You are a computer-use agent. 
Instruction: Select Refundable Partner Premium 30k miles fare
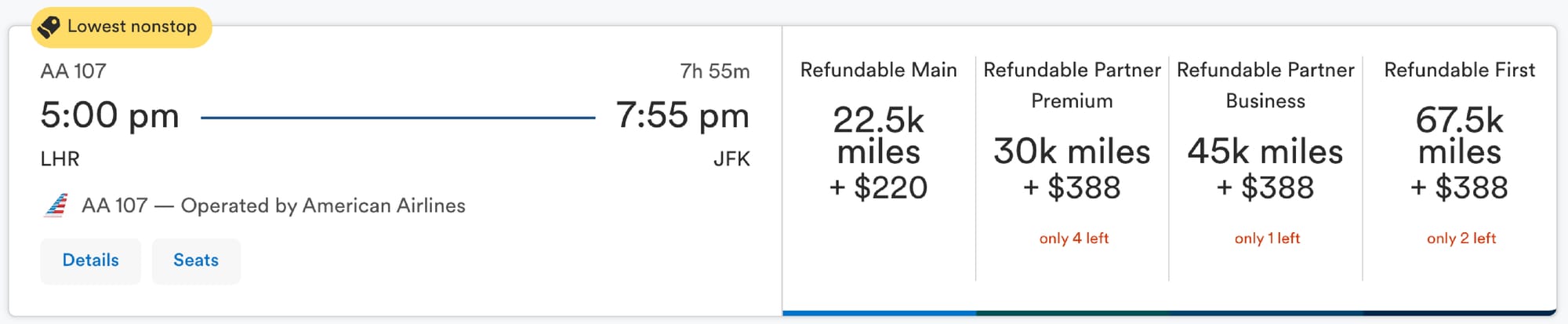pos(1072,169)
